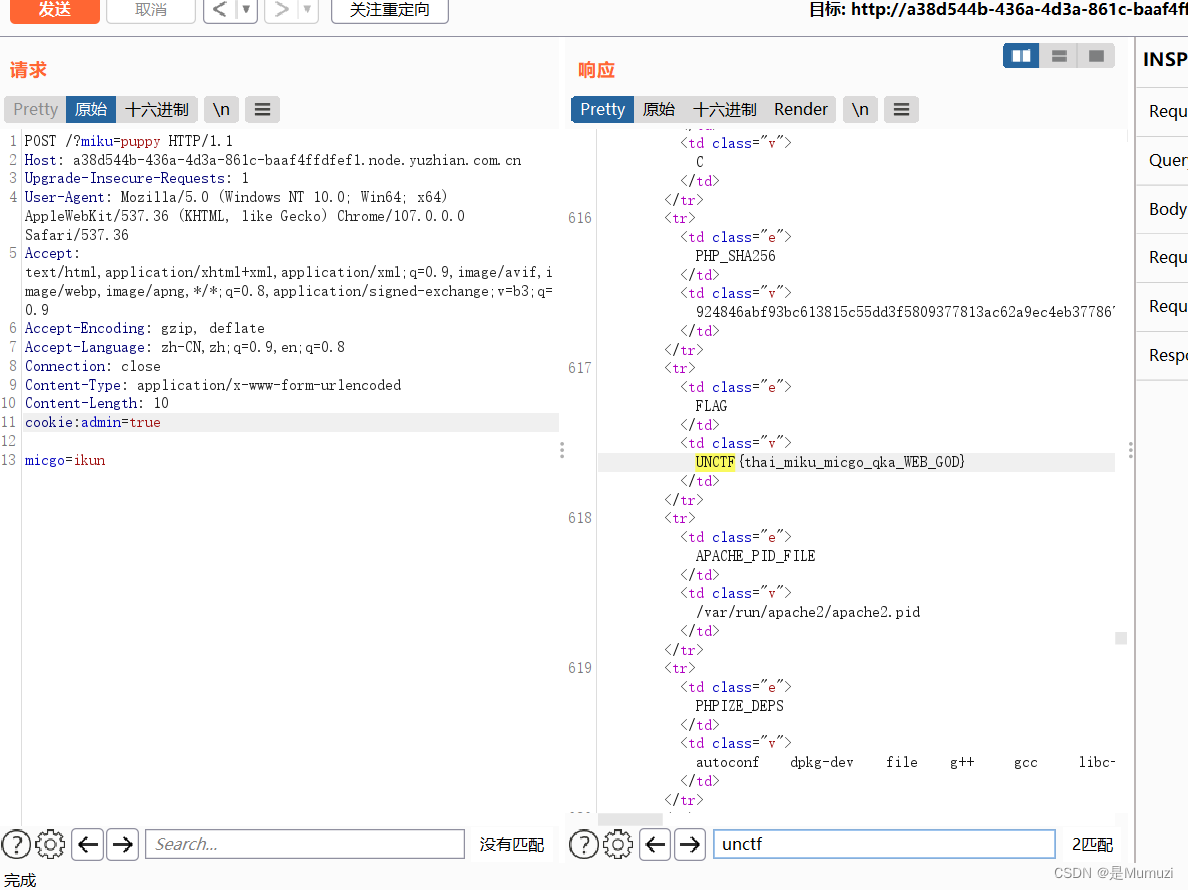Open the response panel hamburger menu
This screenshot has height=890, width=1188.
[901, 109]
